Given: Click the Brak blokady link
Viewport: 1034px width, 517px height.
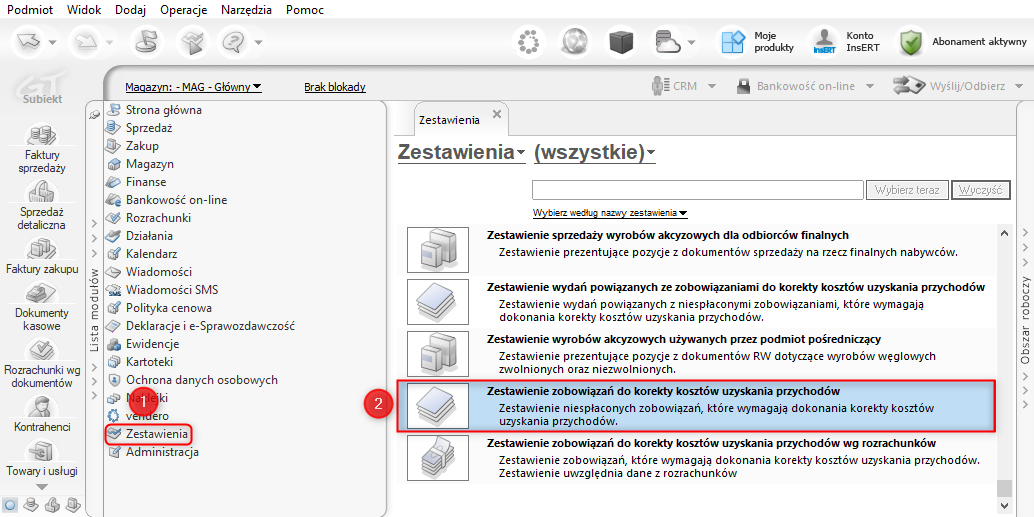Looking at the screenshot, I should pos(335,86).
